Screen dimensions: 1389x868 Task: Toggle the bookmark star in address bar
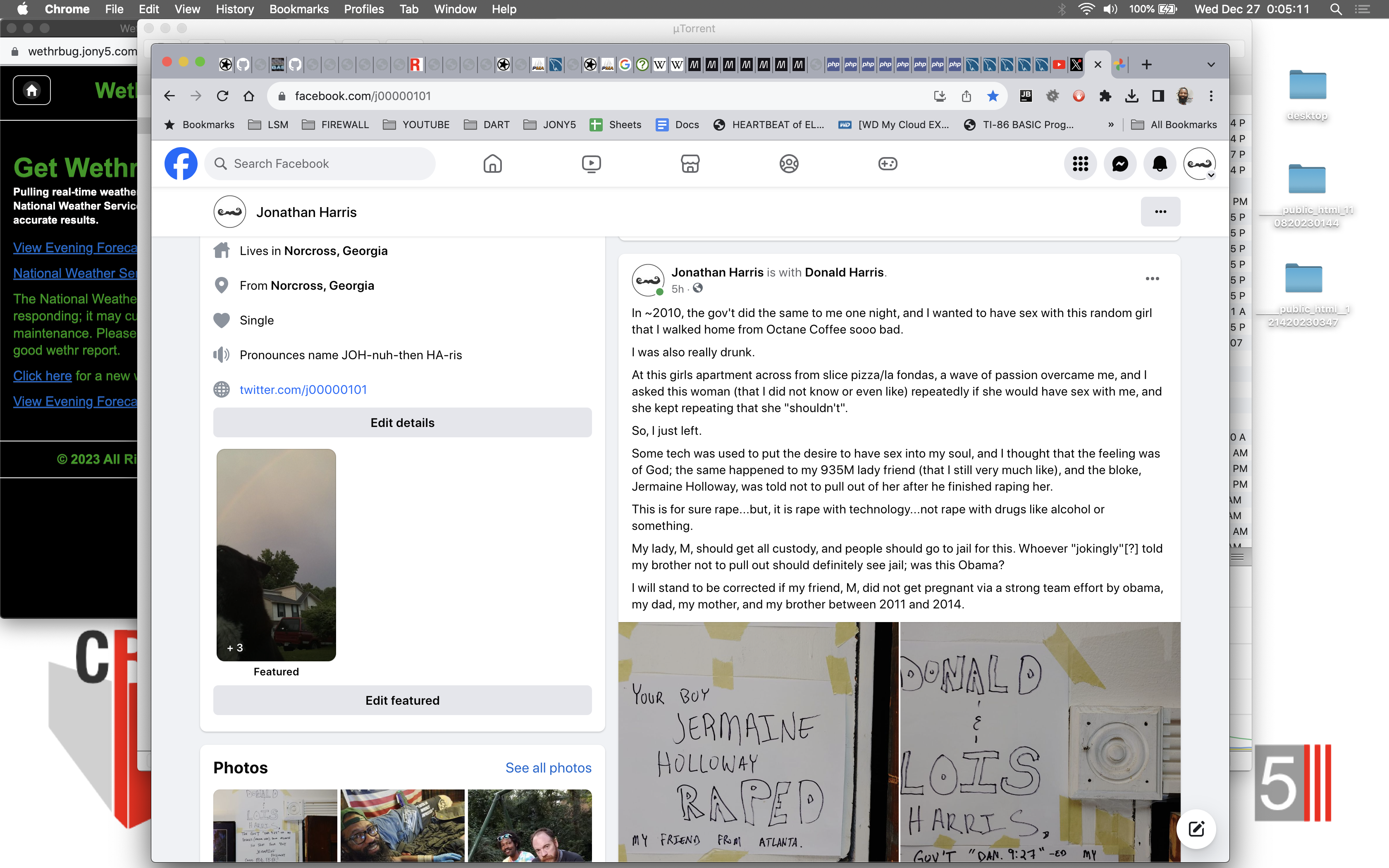(993, 96)
